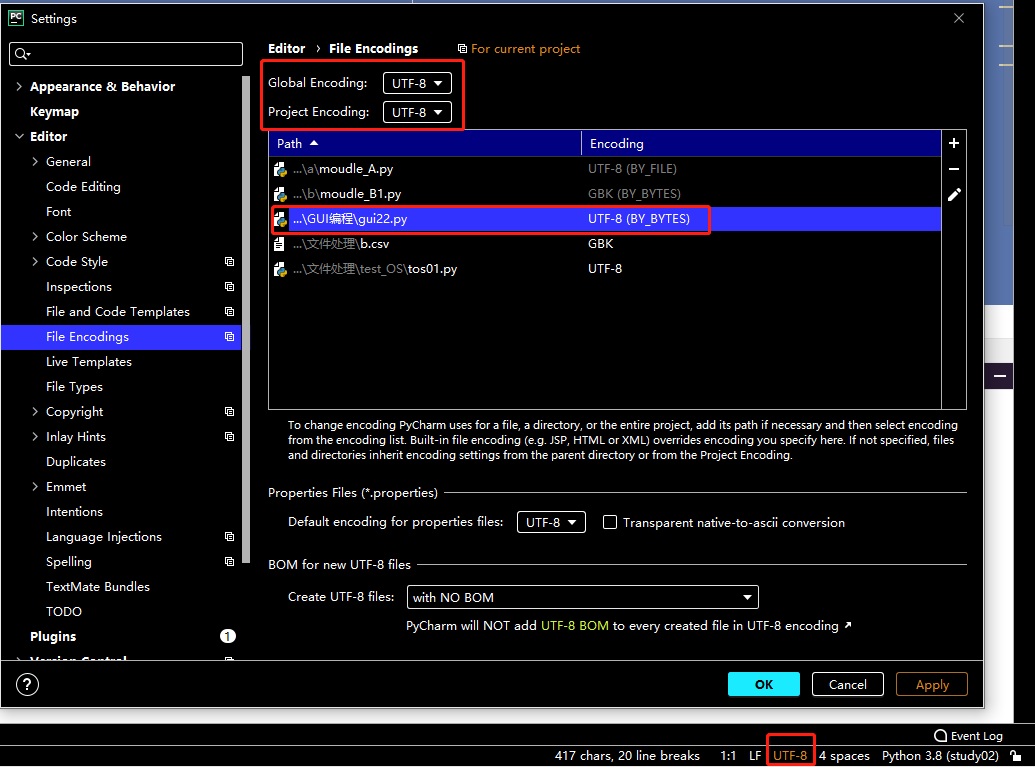Click the LF line separator in status bar
The height and width of the screenshot is (767, 1035).
coord(754,756)
